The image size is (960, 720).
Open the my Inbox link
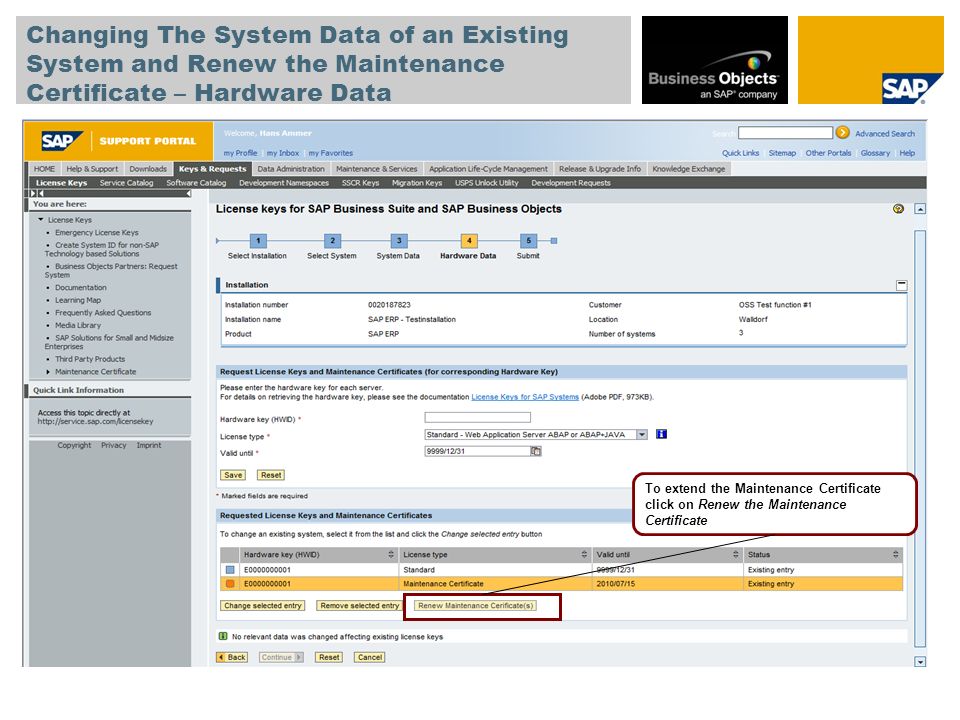pos(283,153)
